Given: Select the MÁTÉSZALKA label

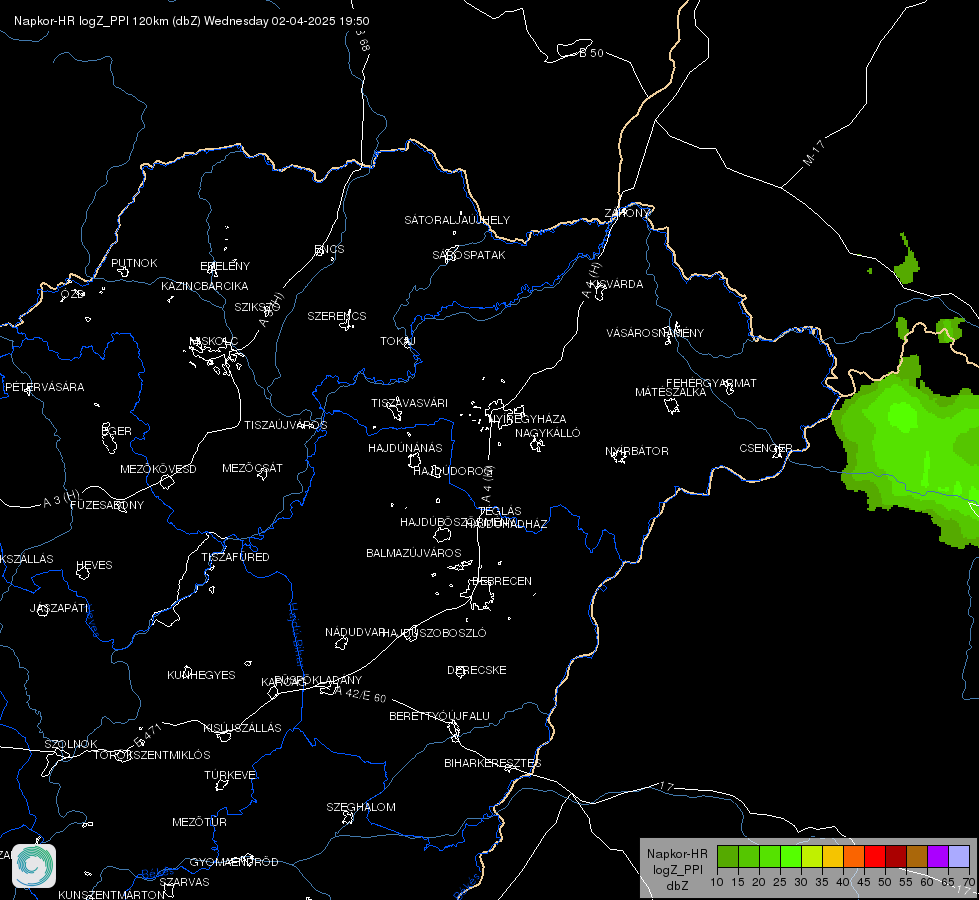Looking at the screenshot, I should click(671, 392).
